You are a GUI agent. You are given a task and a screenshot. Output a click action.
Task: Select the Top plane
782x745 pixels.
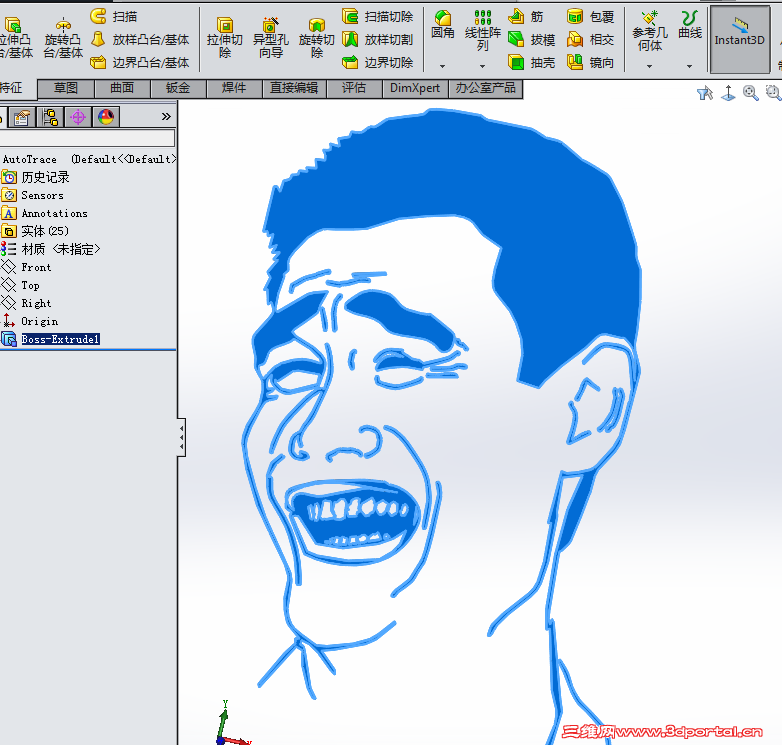click(21, 285)
